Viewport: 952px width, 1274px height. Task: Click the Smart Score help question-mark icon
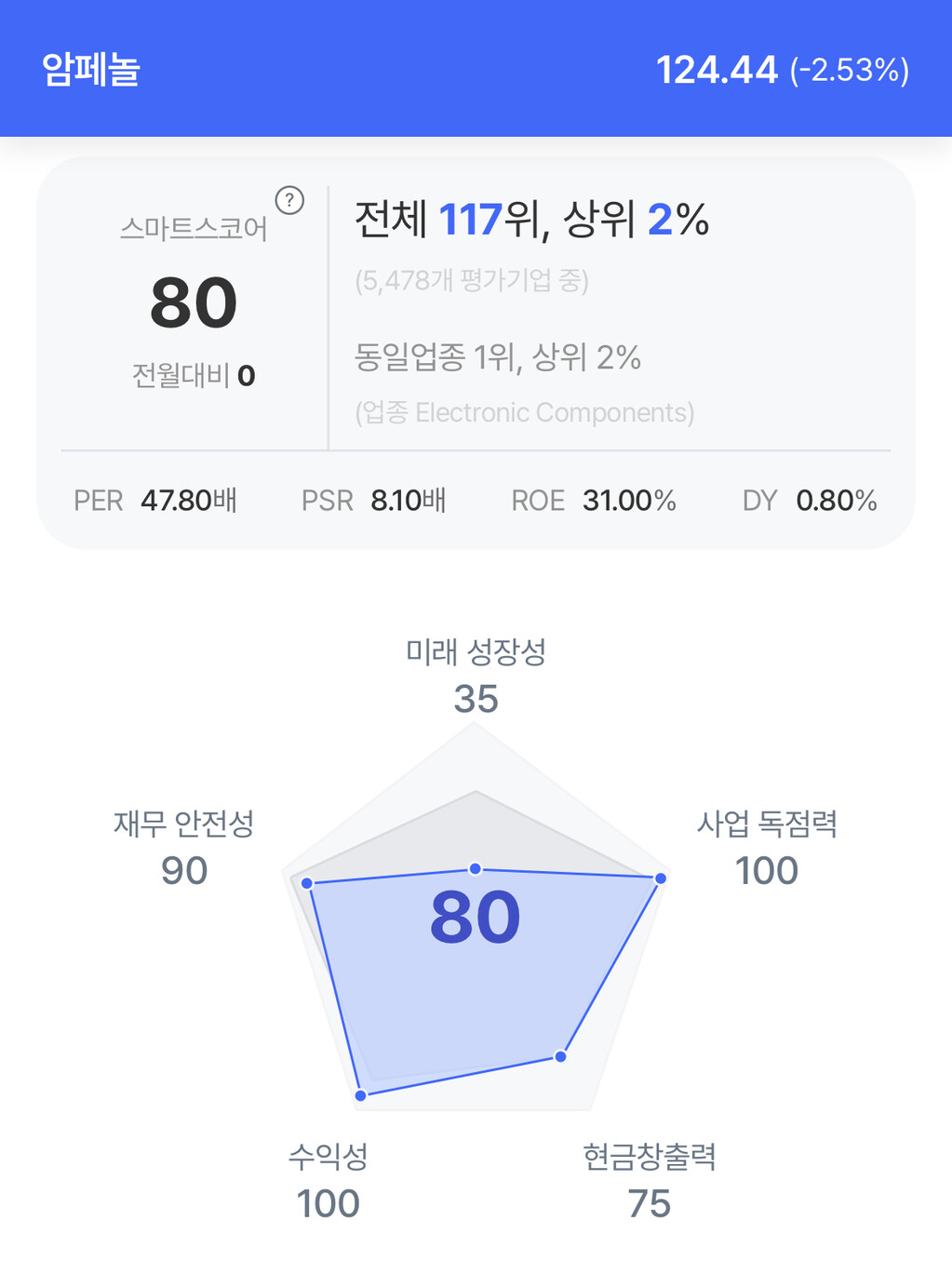click(x=289, y=200)
